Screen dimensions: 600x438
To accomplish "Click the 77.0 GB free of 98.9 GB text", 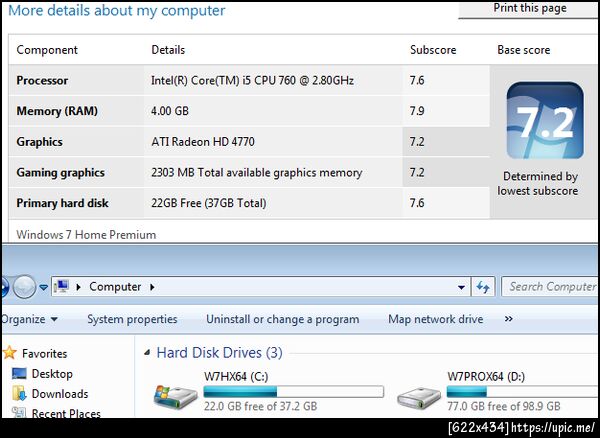I will point(504,406).
